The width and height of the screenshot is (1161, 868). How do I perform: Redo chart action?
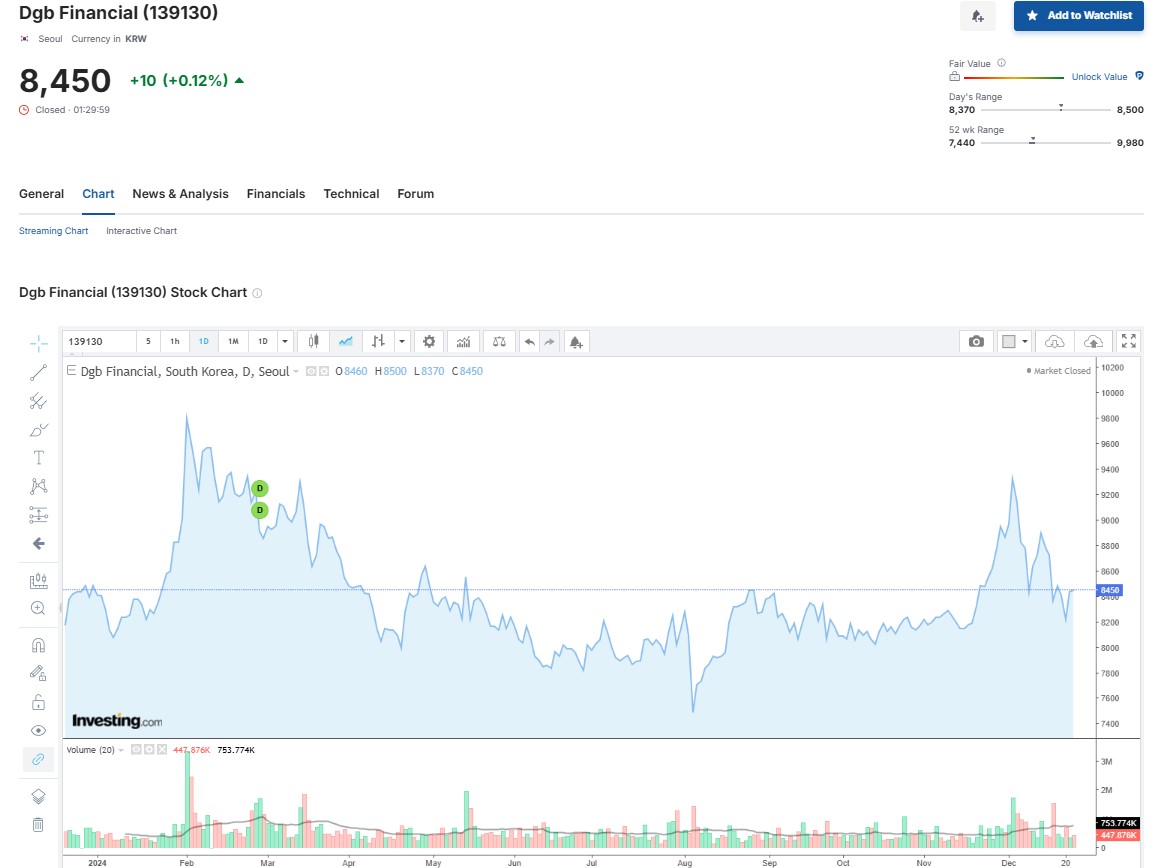point(549,341)
